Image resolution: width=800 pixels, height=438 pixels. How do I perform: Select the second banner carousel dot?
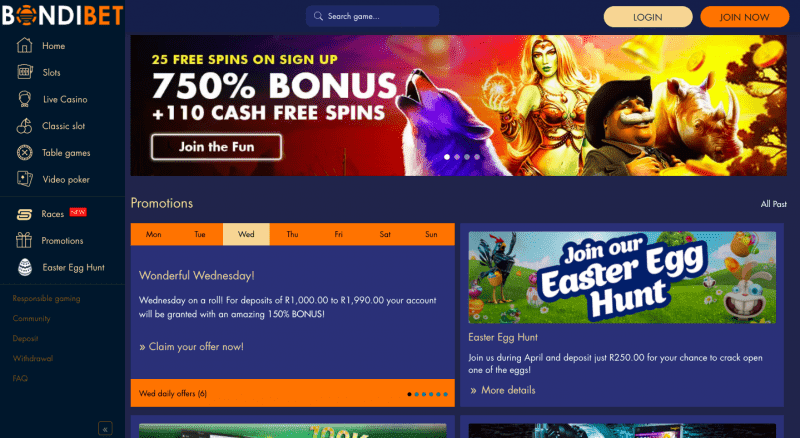point(457,157)
